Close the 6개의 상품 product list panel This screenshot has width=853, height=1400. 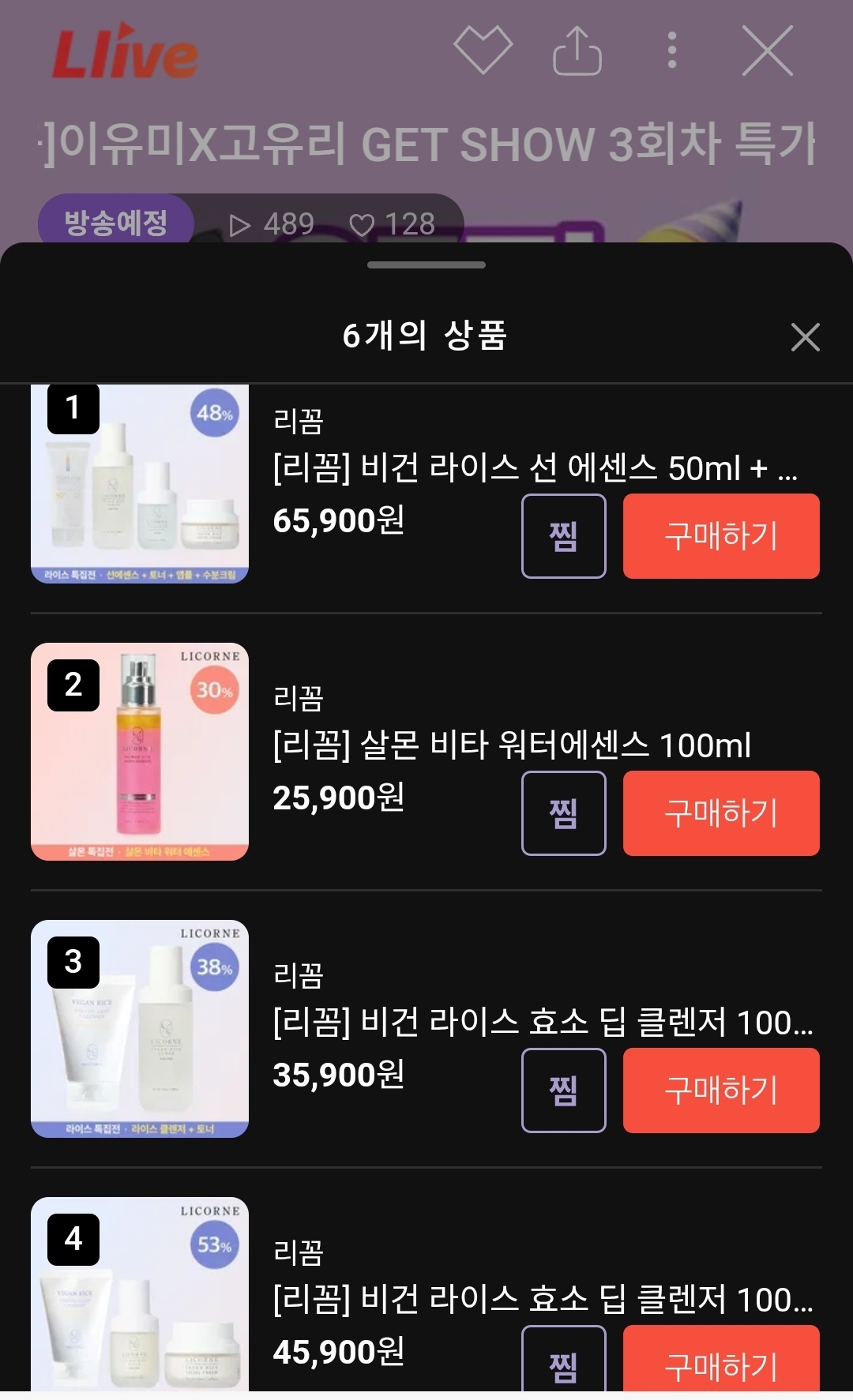click(x=805, y=337)
